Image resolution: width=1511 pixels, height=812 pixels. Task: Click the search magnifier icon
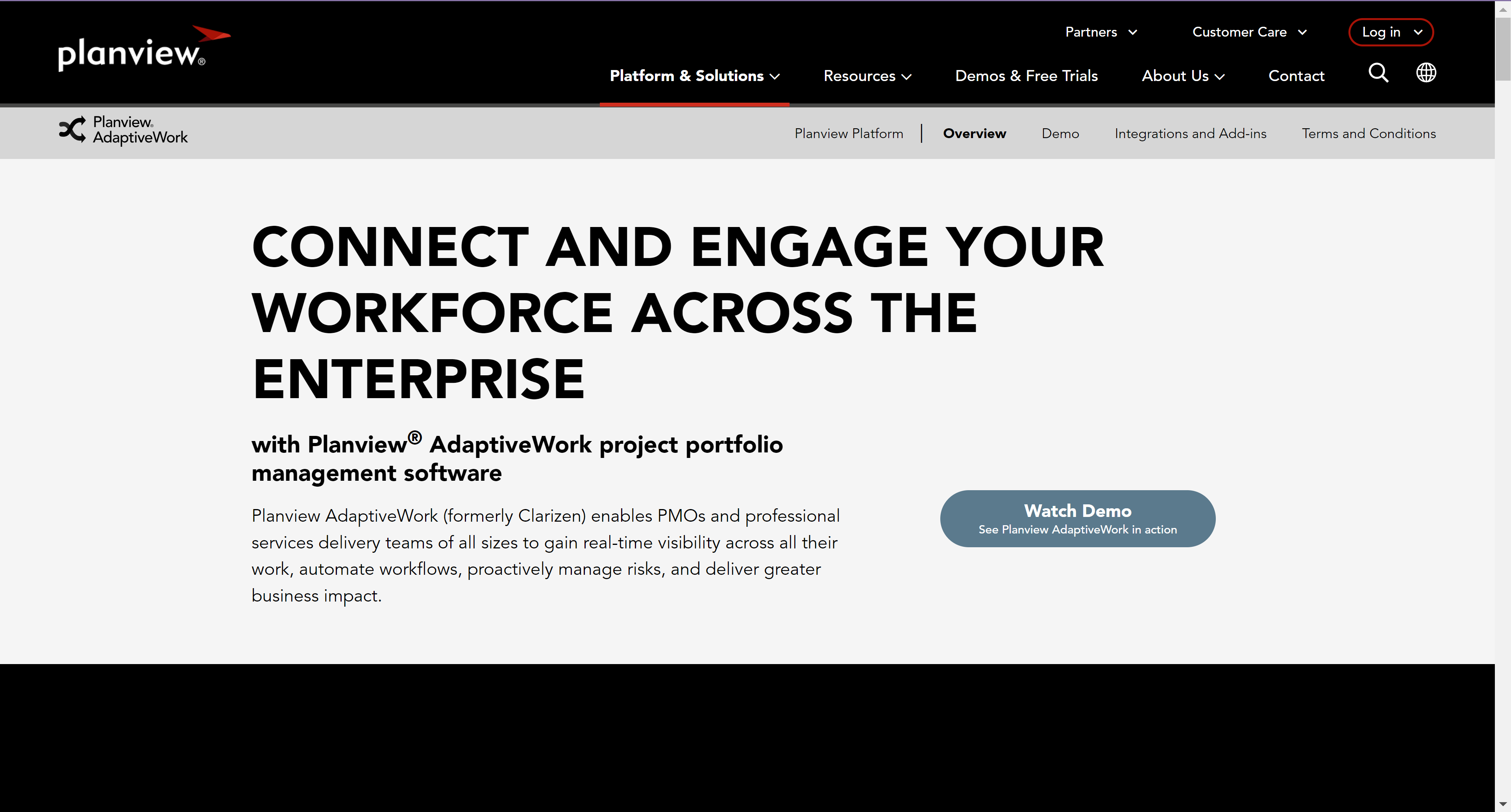tap(1378, 73)
